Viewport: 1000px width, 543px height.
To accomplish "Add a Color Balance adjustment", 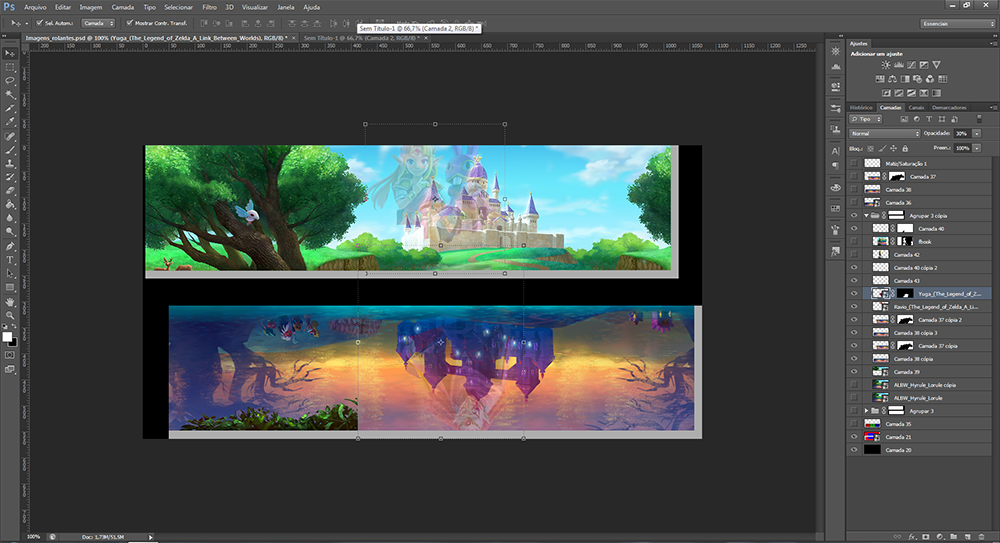I will click(892, 79).
